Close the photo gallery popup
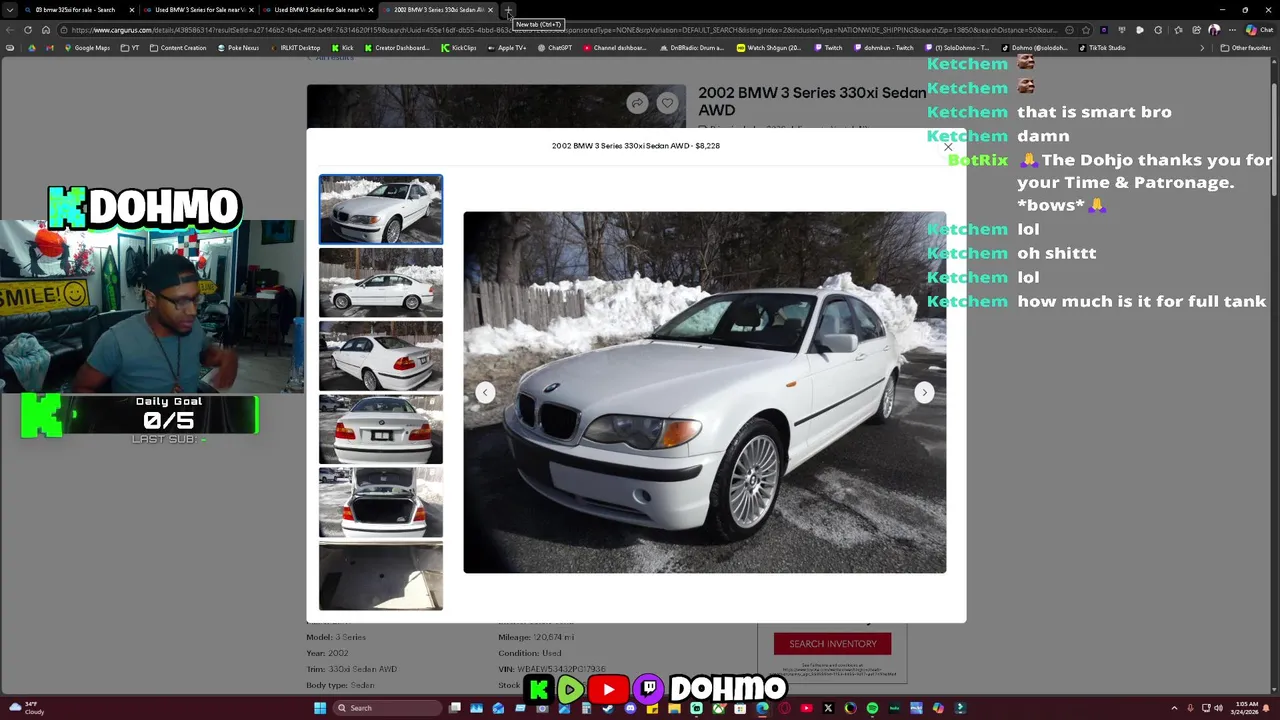The width and height of the screenshot is (1280, 720). pos(948,147)
